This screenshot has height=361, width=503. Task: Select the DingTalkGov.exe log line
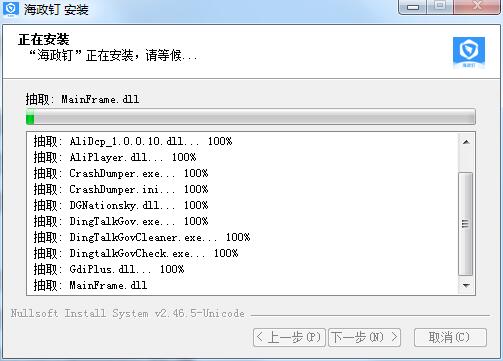point(121,221)
